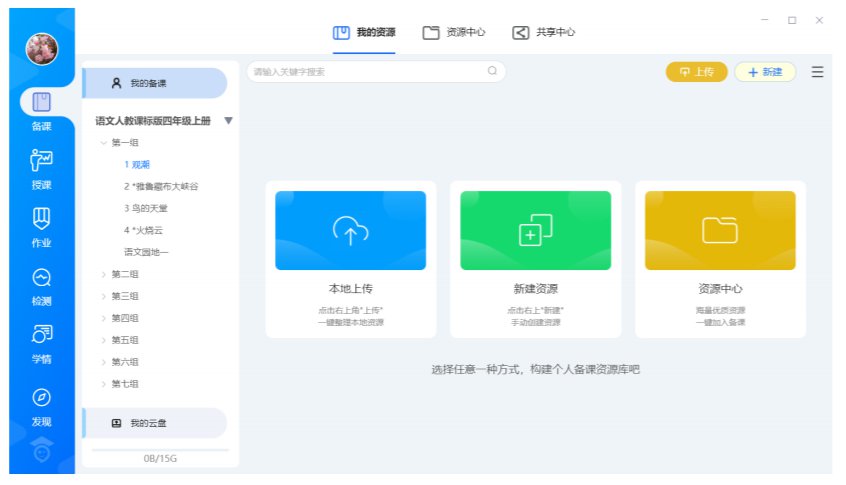This screenshot has height=485, width=846.
Task: Click the search magnifier icon
Action: 492,71
